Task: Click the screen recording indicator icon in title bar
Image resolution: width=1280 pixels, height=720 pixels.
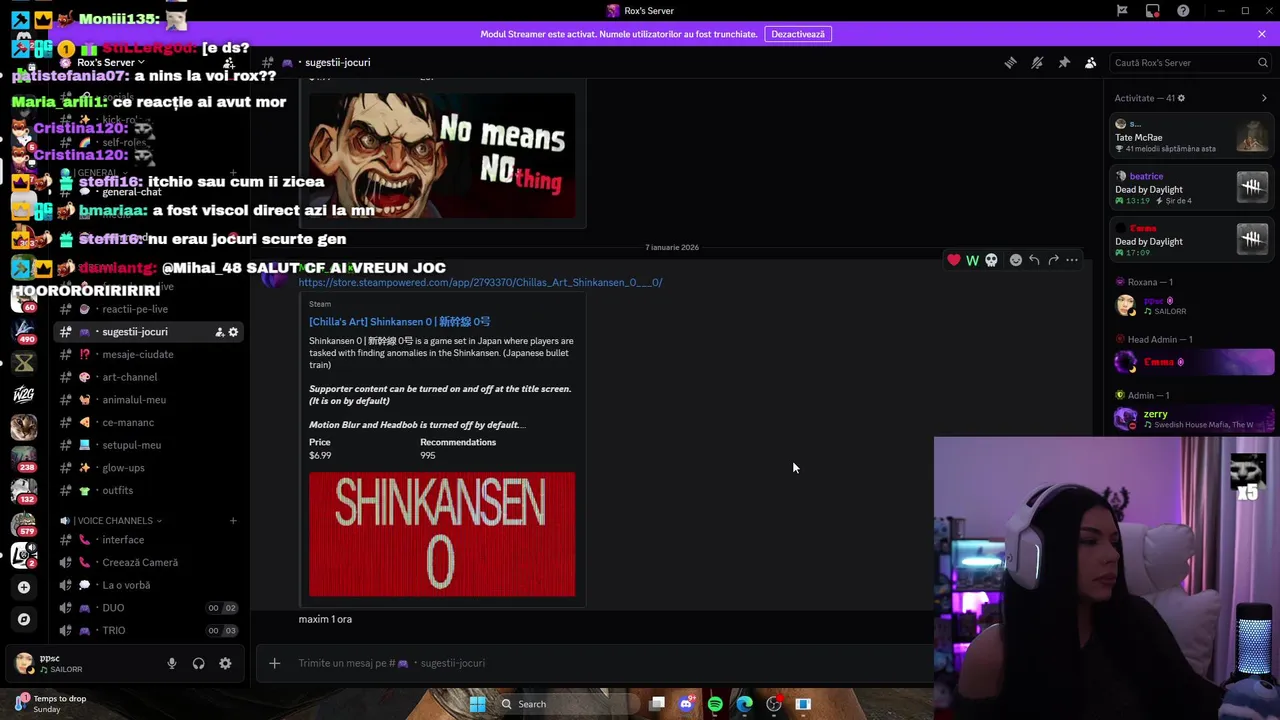Action: [1153, 11]
